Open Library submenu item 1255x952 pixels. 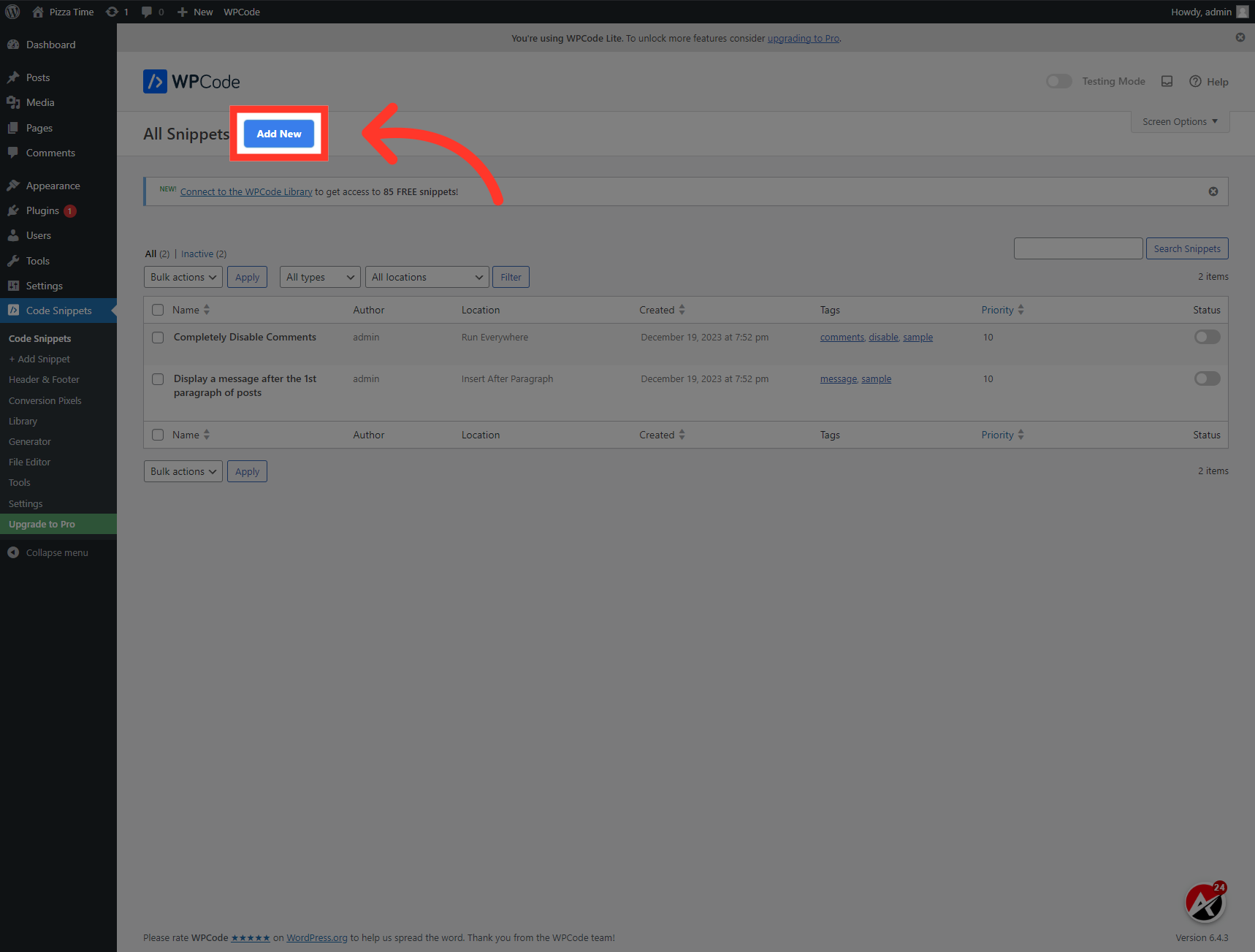23,421
